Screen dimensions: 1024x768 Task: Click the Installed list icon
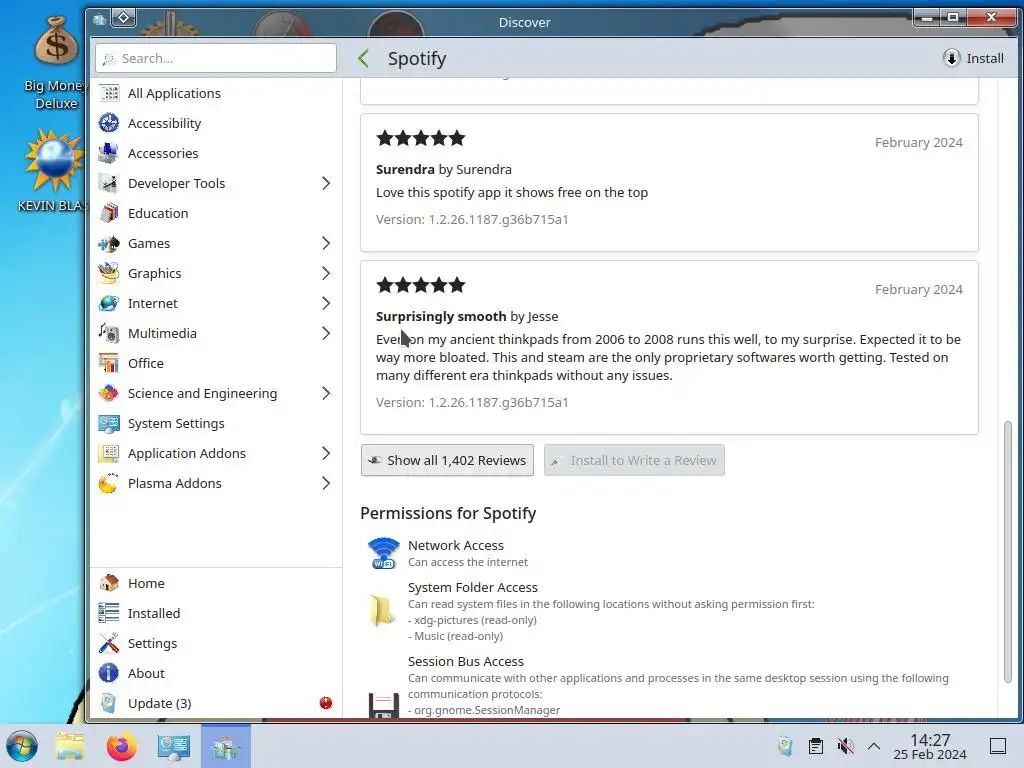point(109,613)
